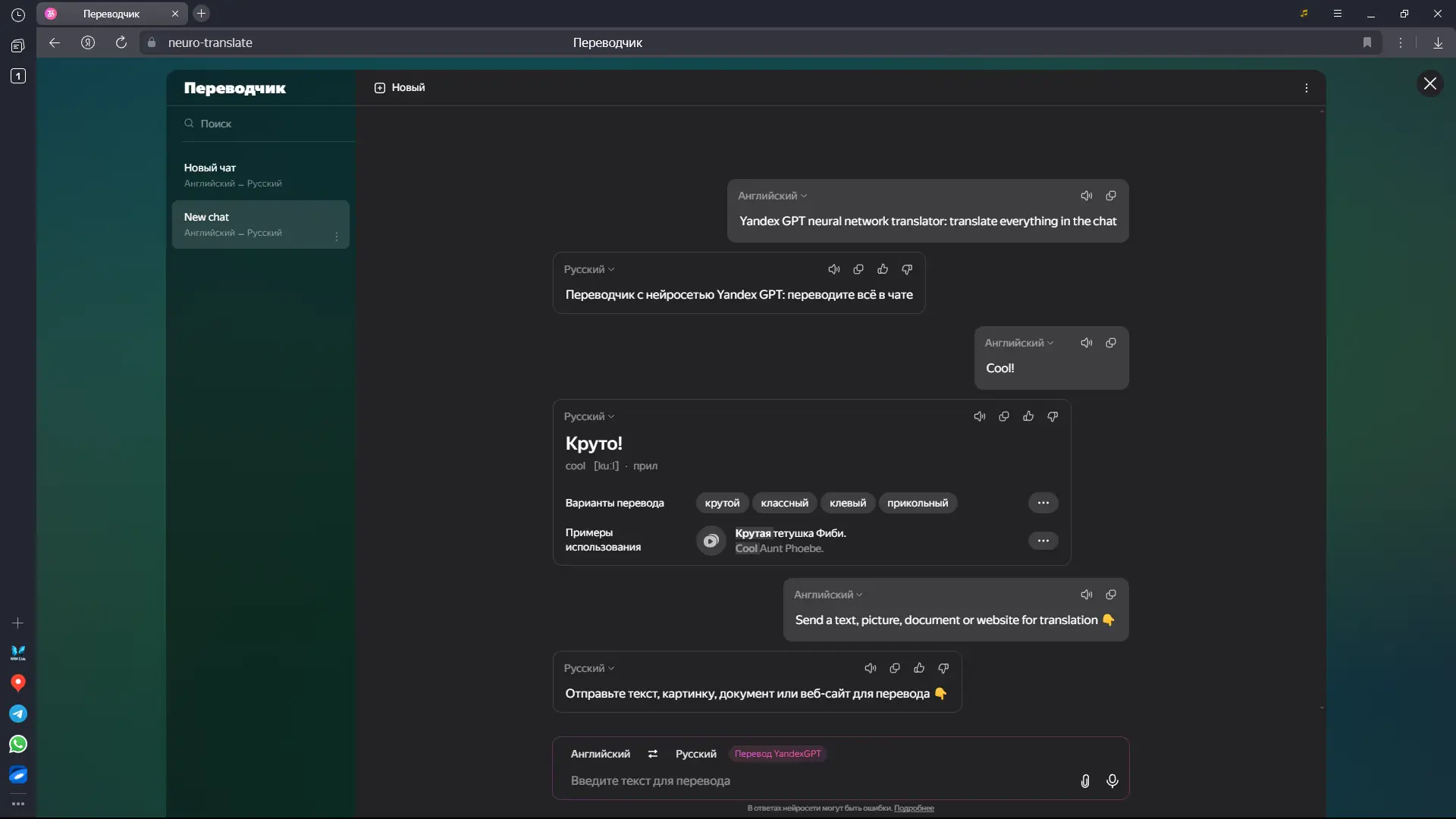This screenshot has width=1456, height=819.
Task: Play audio of the Cool! message
Action: (1086, 343)
